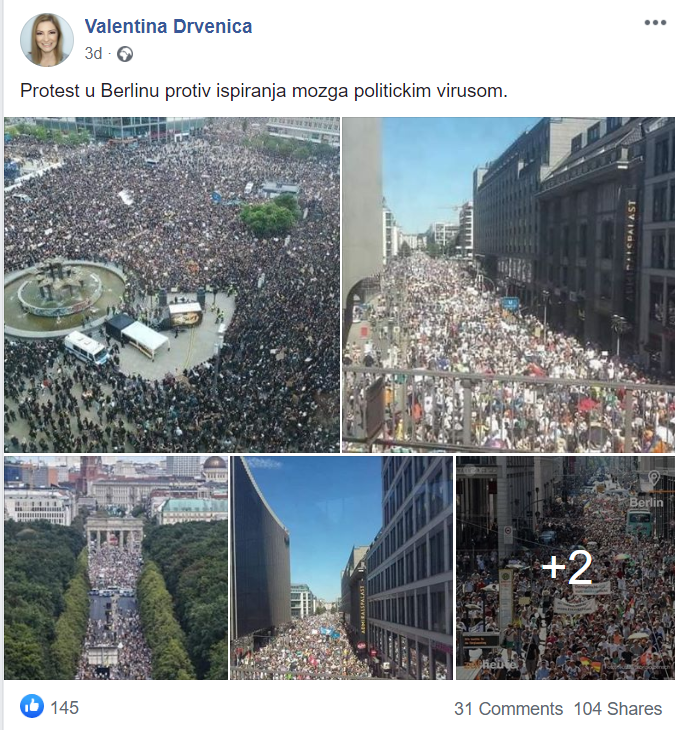The width and height of the screenshot is (675, 730).
Task: Open the Admiralspalast street crowd photo
Action: pyautogui.click(x=508, y=284)
